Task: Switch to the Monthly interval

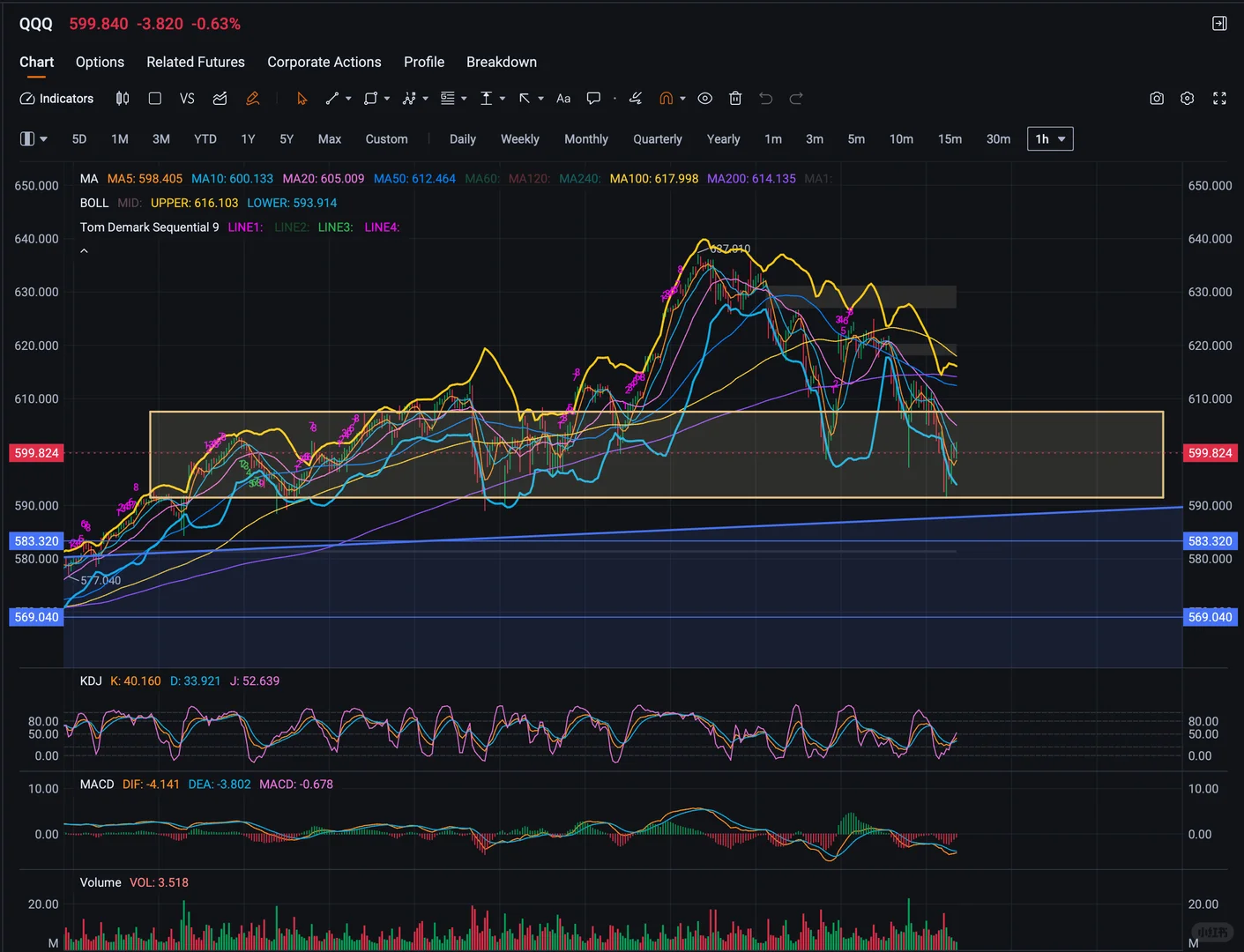Action: 586,139
